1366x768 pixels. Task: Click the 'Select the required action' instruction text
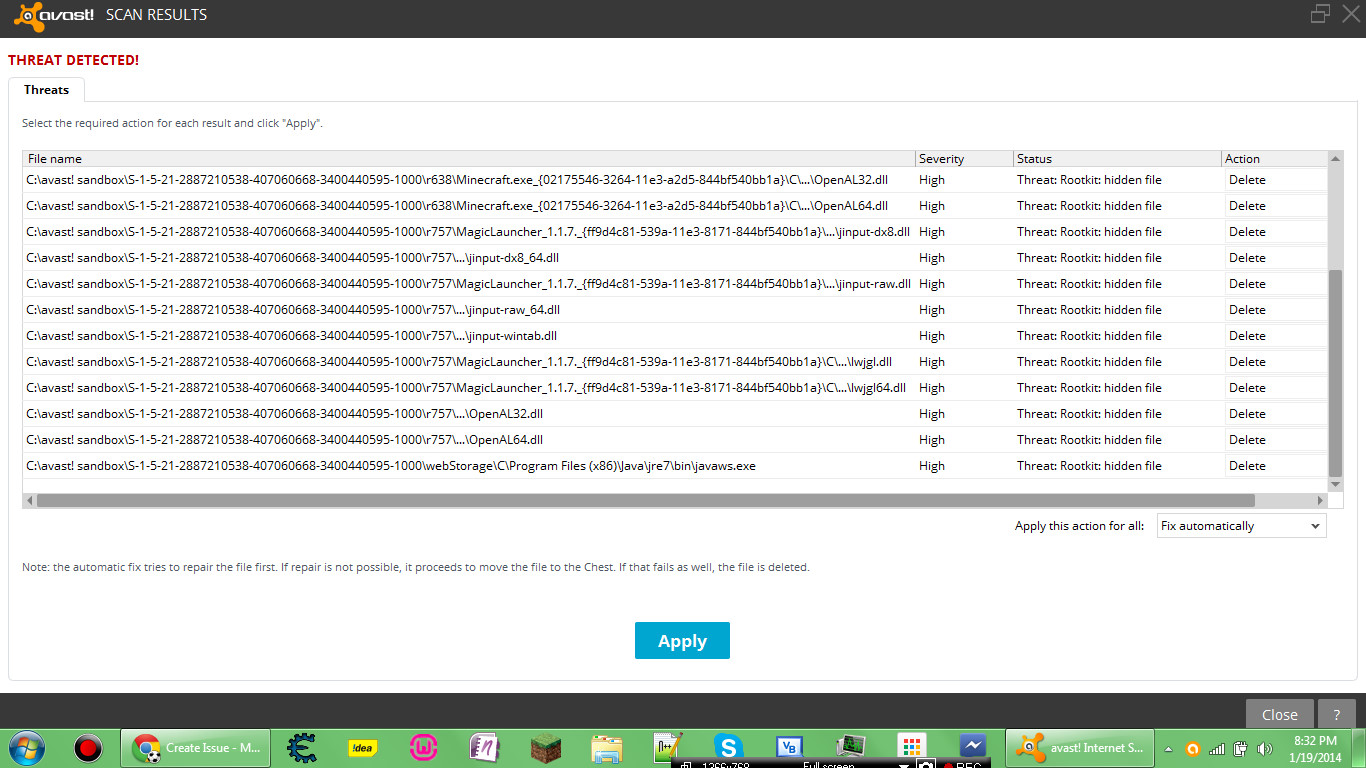tap(172, 124)
